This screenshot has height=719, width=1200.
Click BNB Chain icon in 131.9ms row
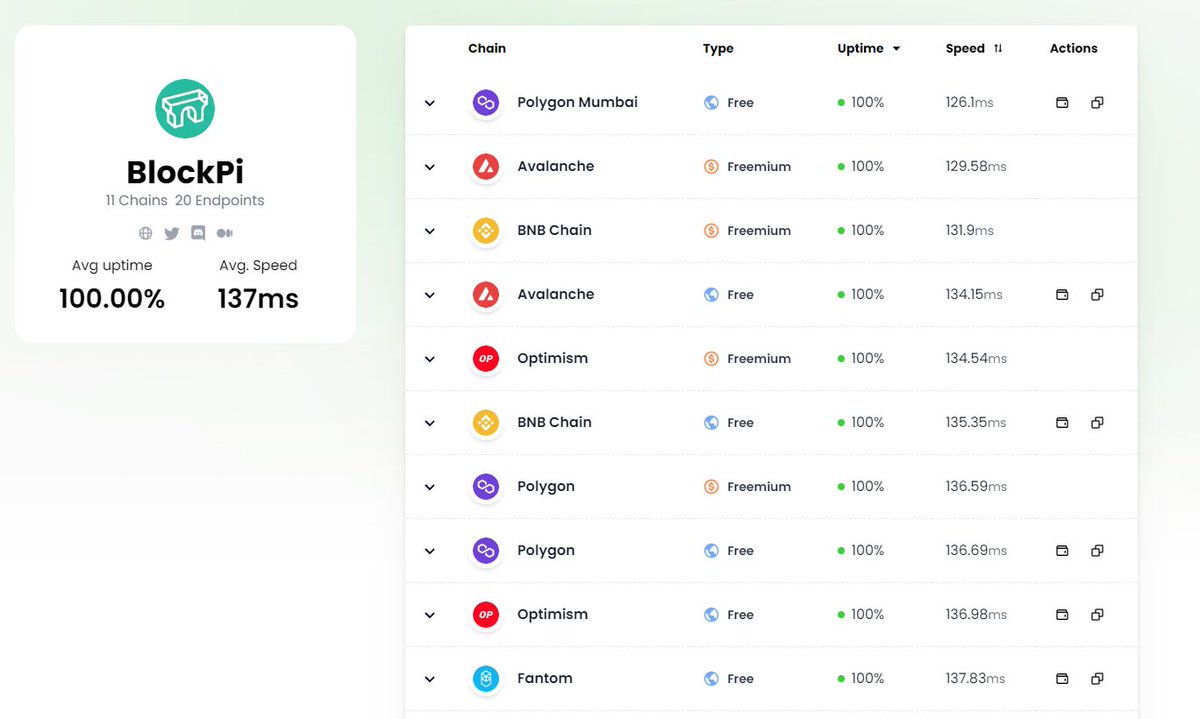tap(486, 230)
